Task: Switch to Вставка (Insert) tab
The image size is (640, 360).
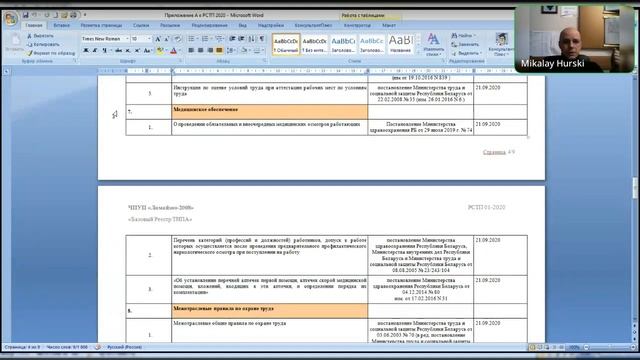Action: click(x=62, y=25)
